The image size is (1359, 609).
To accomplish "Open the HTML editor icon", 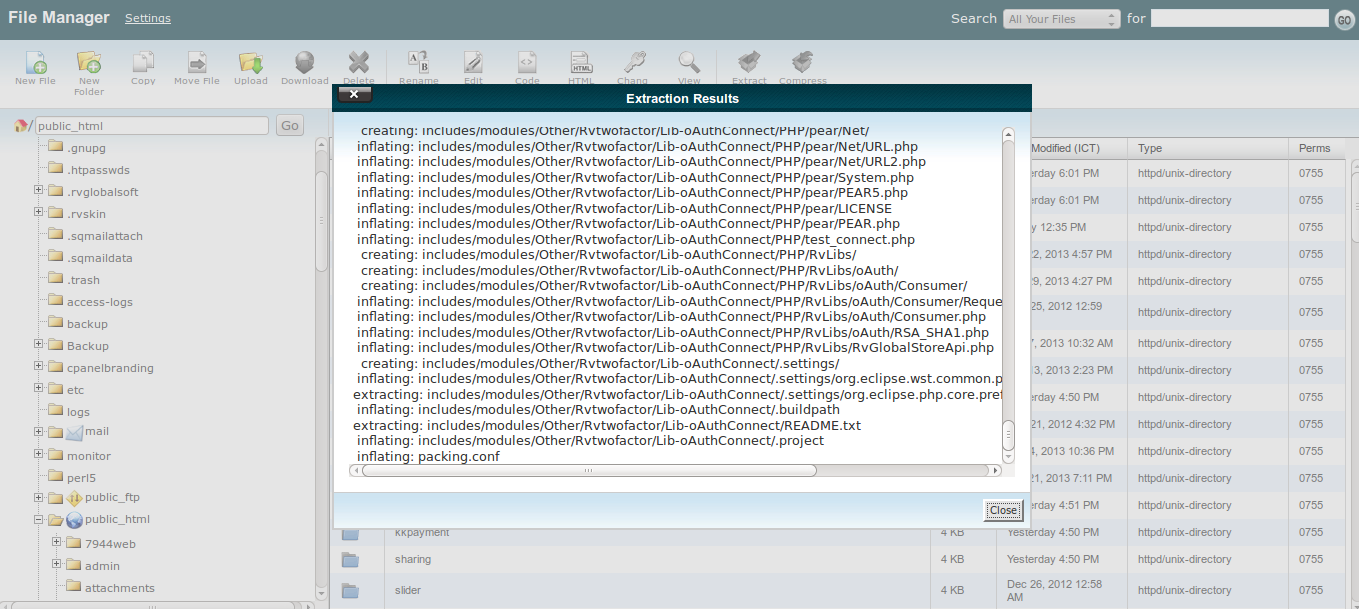I will click(581, 63).
